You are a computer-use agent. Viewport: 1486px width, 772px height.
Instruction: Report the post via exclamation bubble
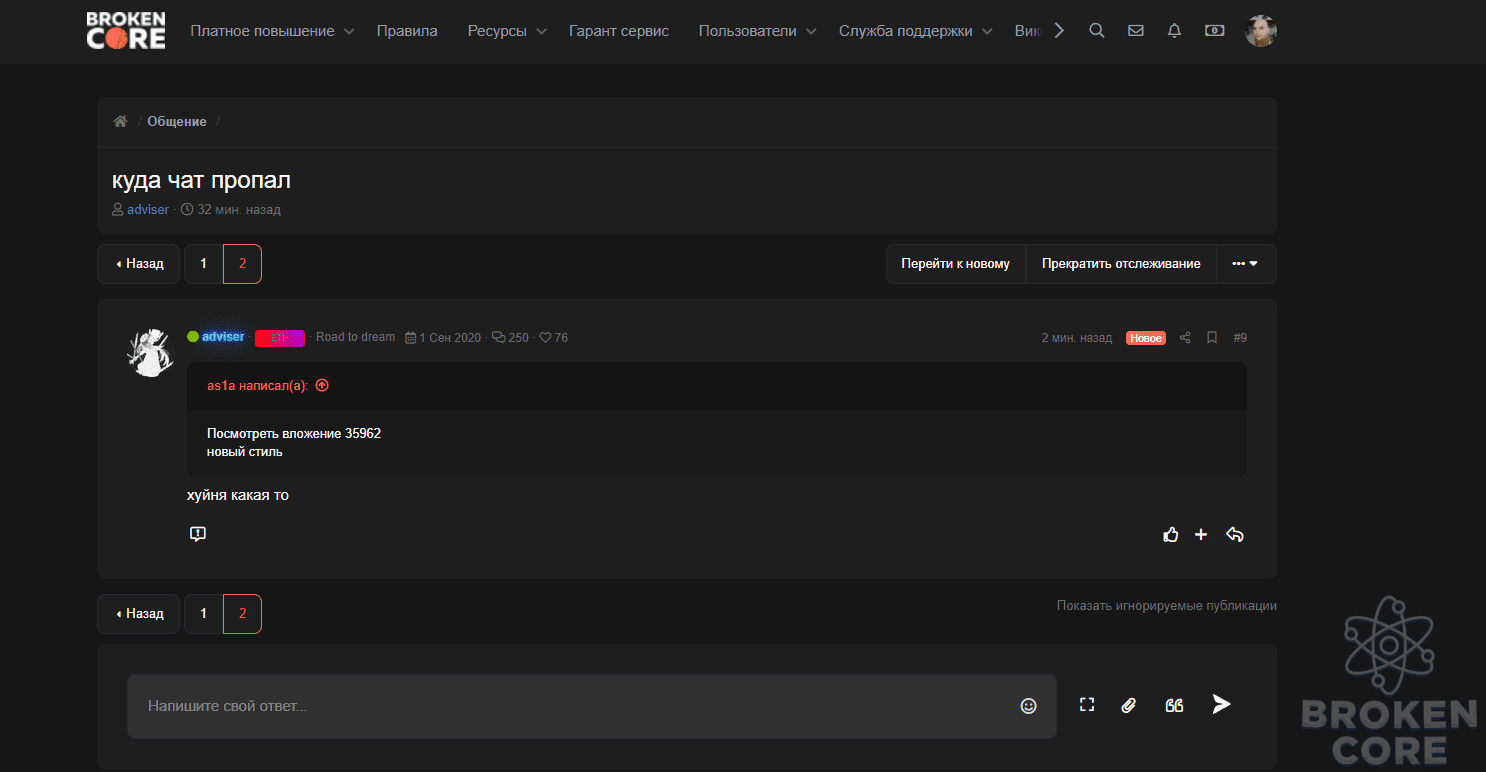198,534
